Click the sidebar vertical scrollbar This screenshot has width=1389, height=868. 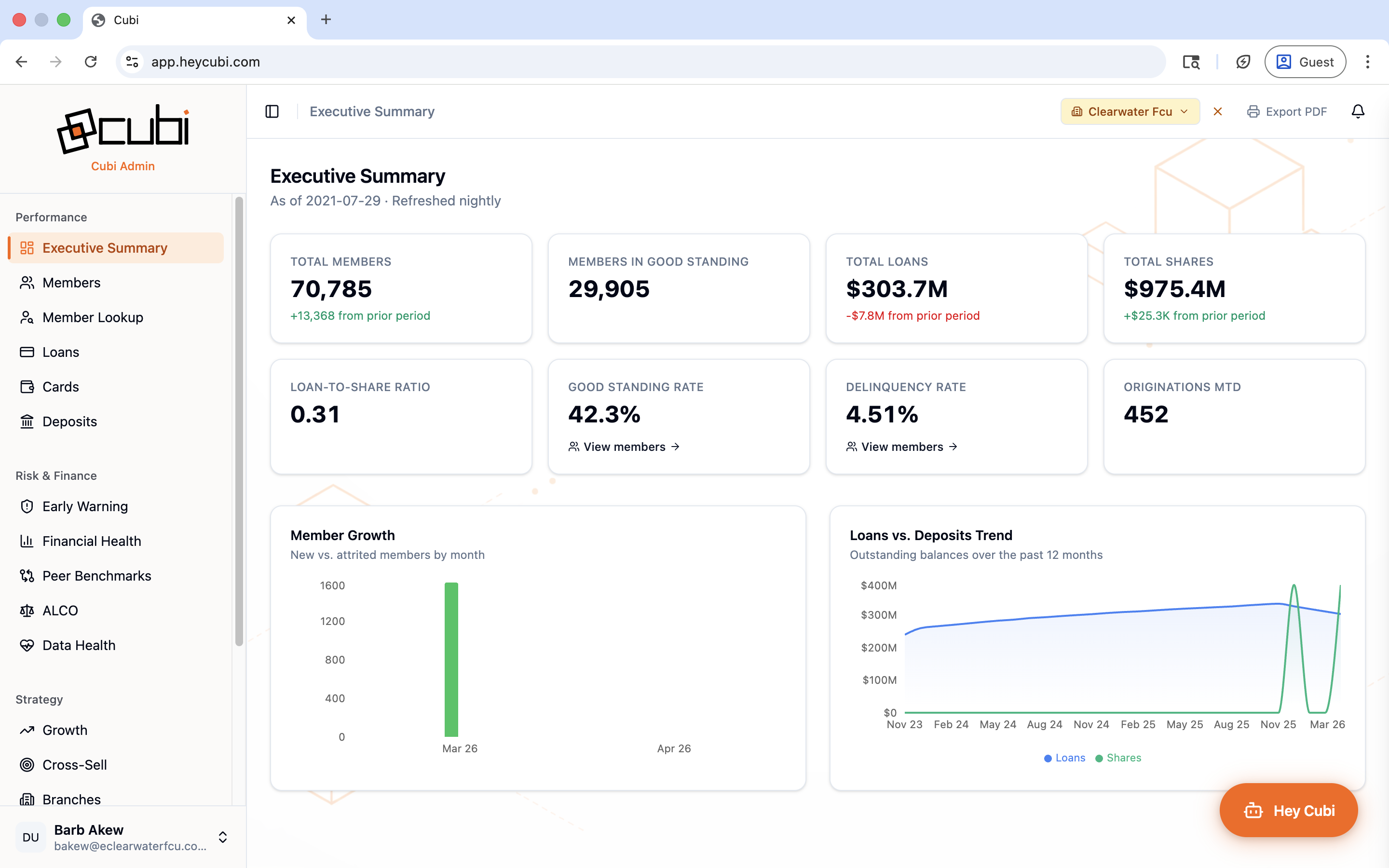click(239, 422)
